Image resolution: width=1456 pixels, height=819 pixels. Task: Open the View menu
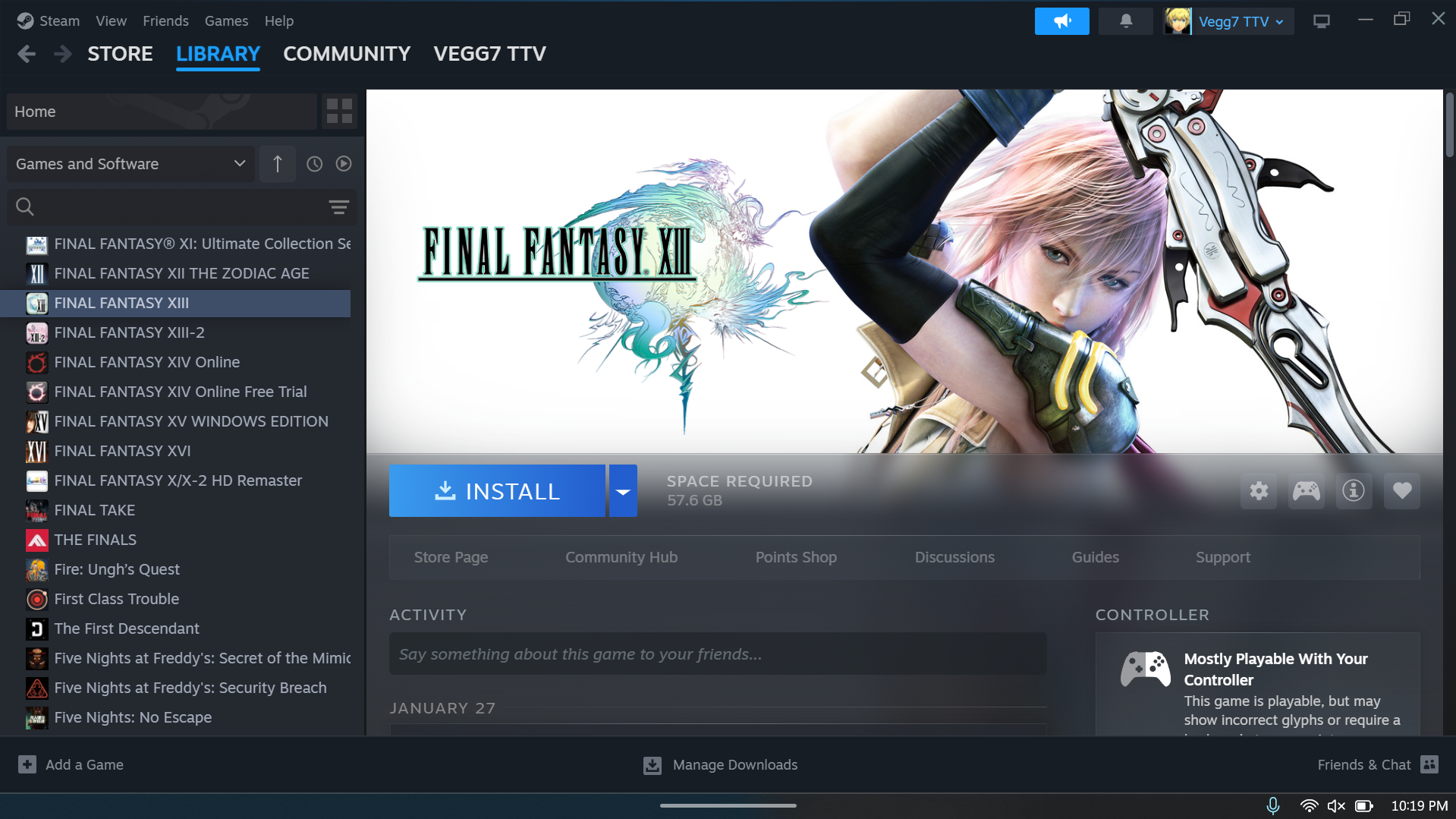pos(111,20)
